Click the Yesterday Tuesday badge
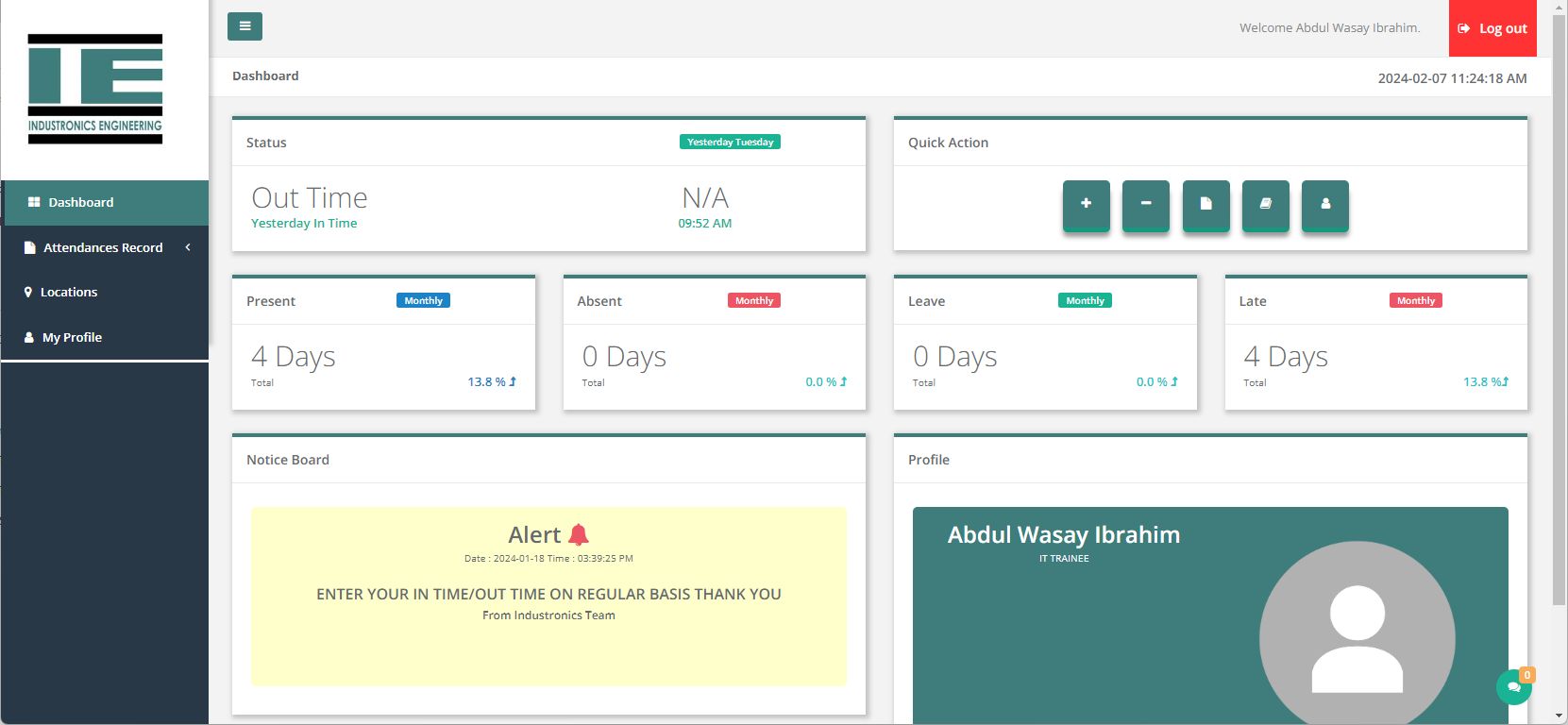 click(x=730, y=142)
